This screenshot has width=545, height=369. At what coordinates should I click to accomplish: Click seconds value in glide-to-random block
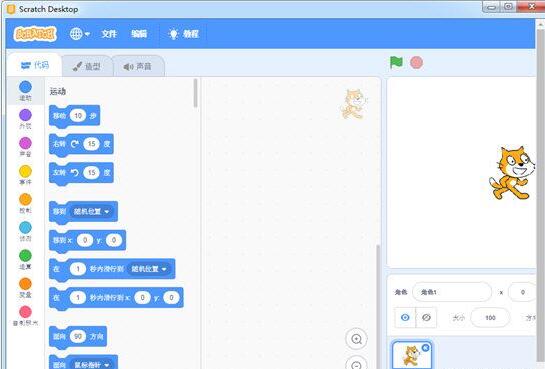(x=78, y=269)
